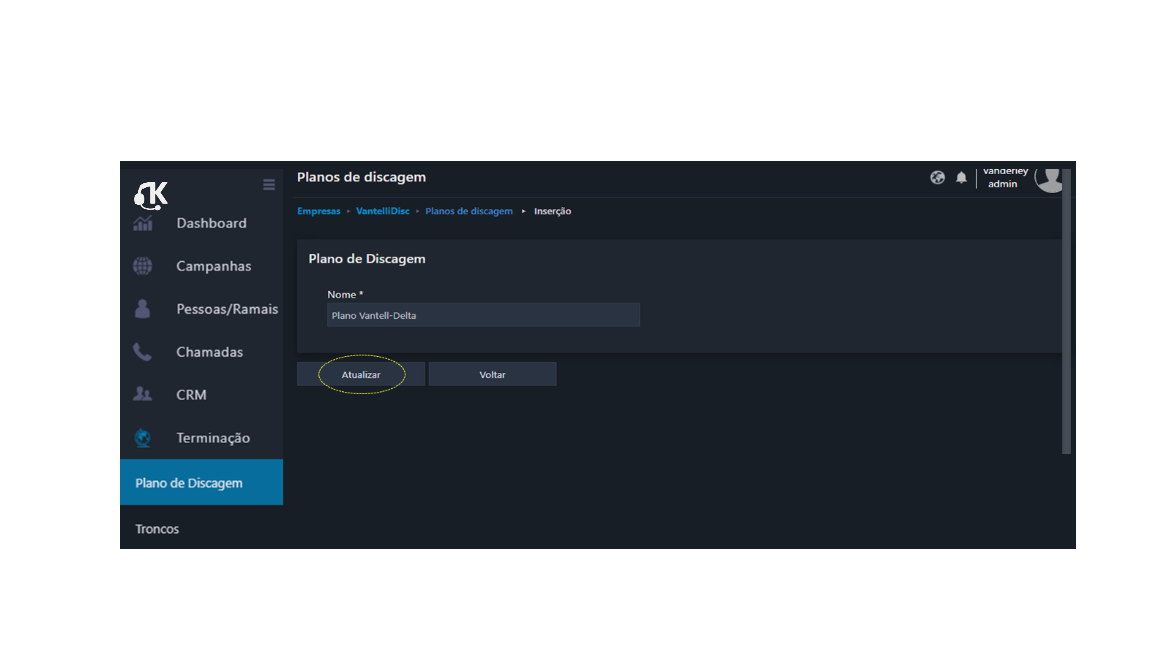1152x648 pixels.
Task: Click the Campanhas globe icon
Action: point(143,266)
